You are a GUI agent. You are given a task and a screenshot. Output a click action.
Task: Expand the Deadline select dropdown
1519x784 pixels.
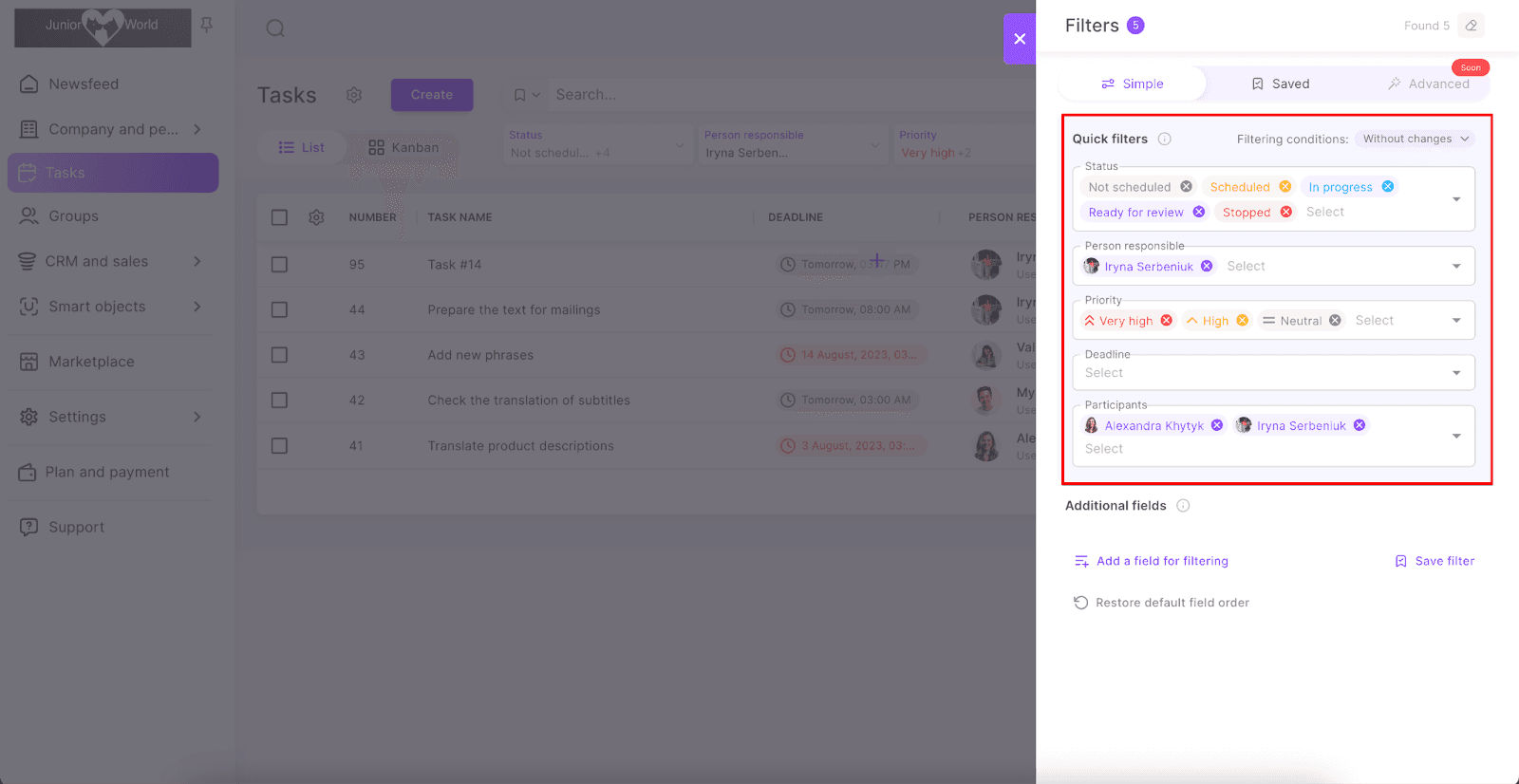pyautogui.click(x=1456, y=373)
